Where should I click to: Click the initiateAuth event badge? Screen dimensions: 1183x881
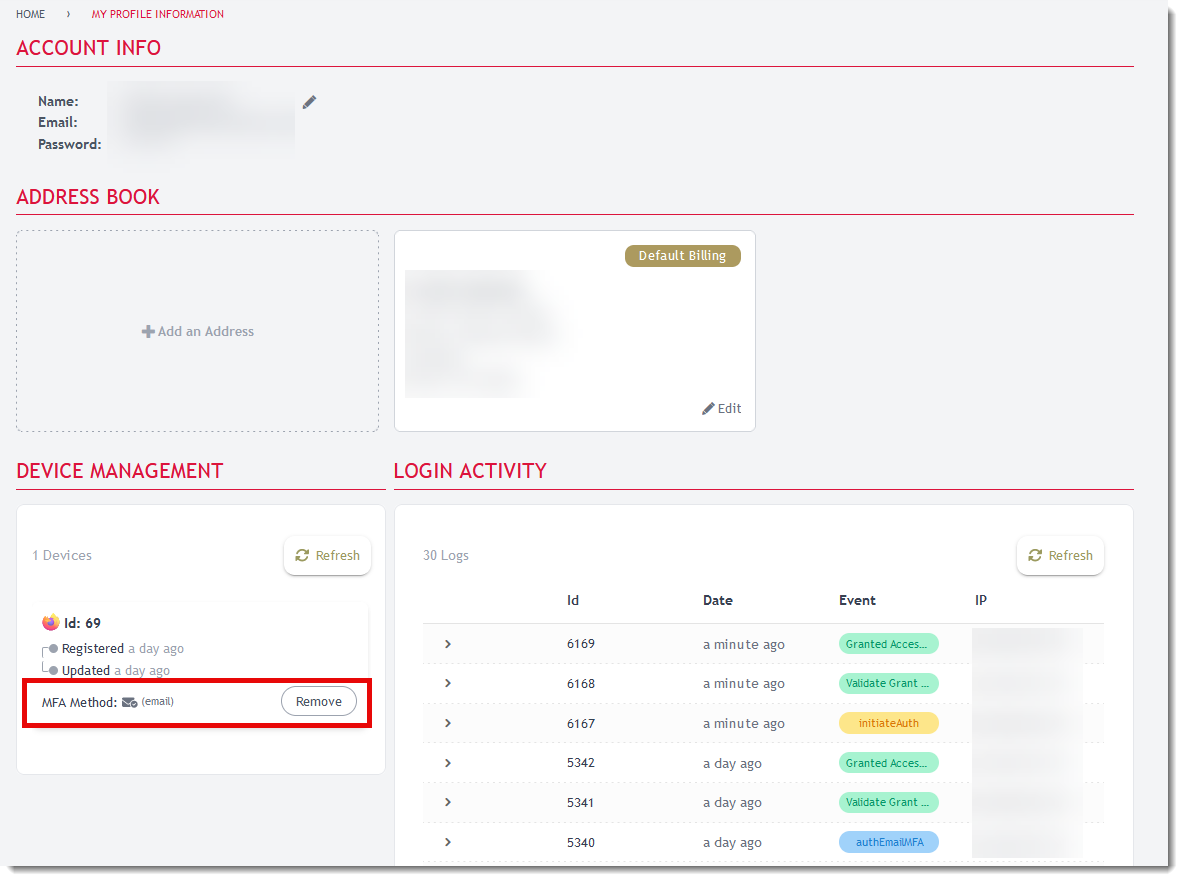pos(889,723)
